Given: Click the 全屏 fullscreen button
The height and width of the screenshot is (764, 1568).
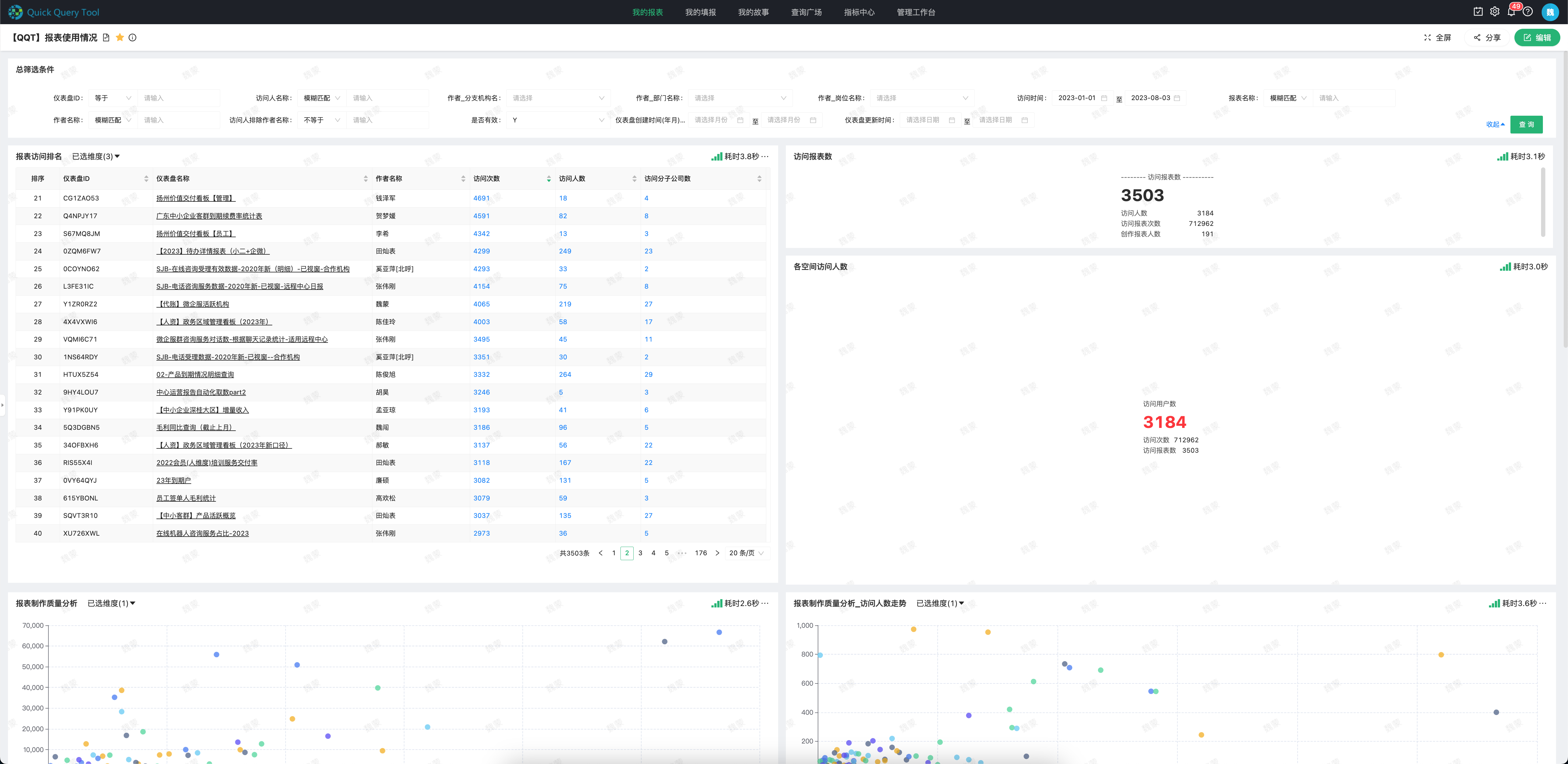Looking at the screenshot, I should (x=1438, y=38).
